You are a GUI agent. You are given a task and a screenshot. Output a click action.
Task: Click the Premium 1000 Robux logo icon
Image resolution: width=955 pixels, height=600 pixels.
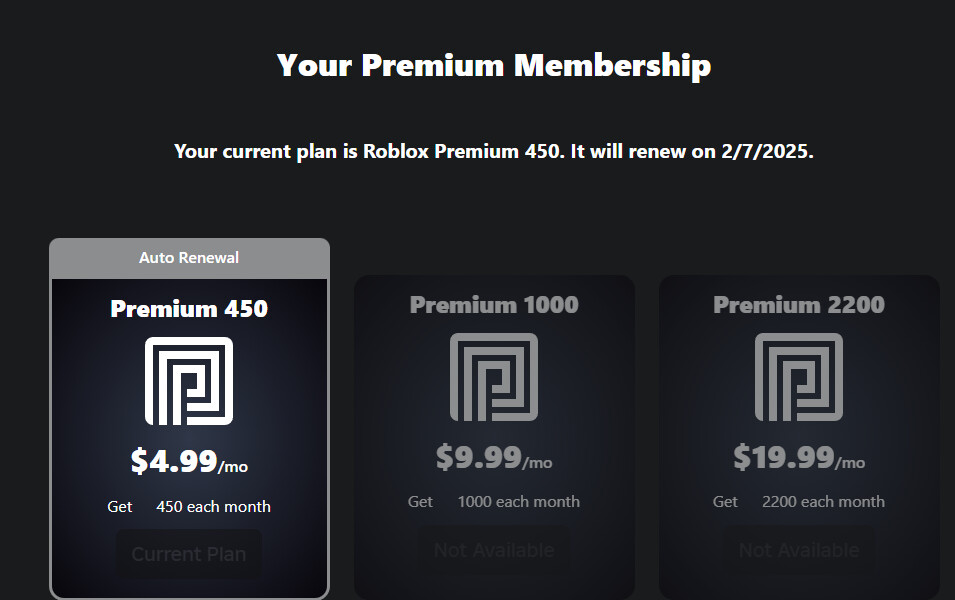coord(494,377)
